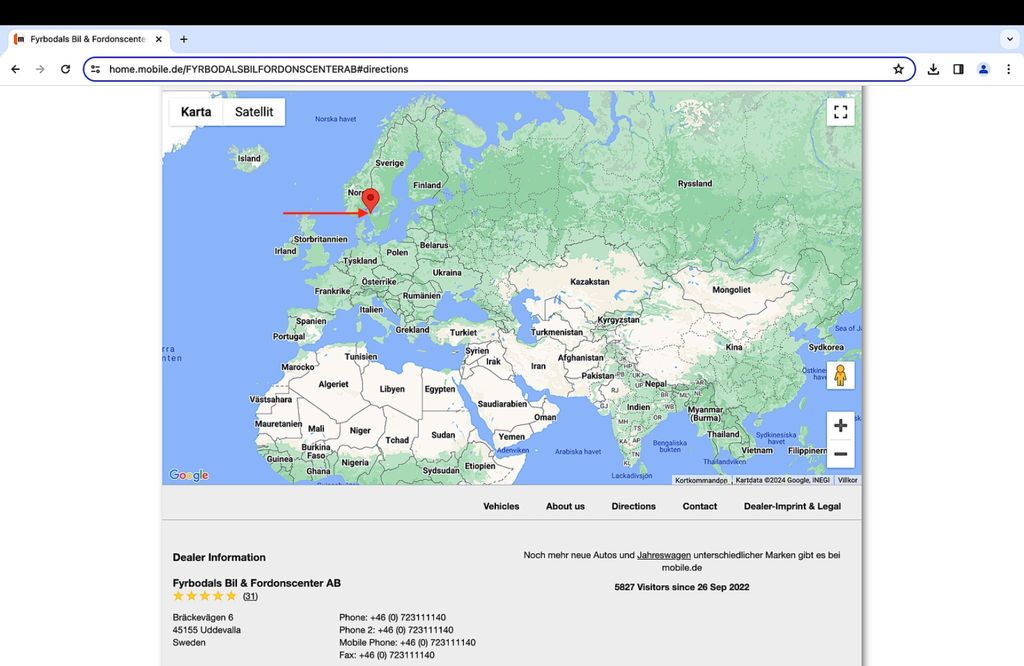1024x666 pixels.
Task: Open a new browser tab
Action: tap(184, 39)
